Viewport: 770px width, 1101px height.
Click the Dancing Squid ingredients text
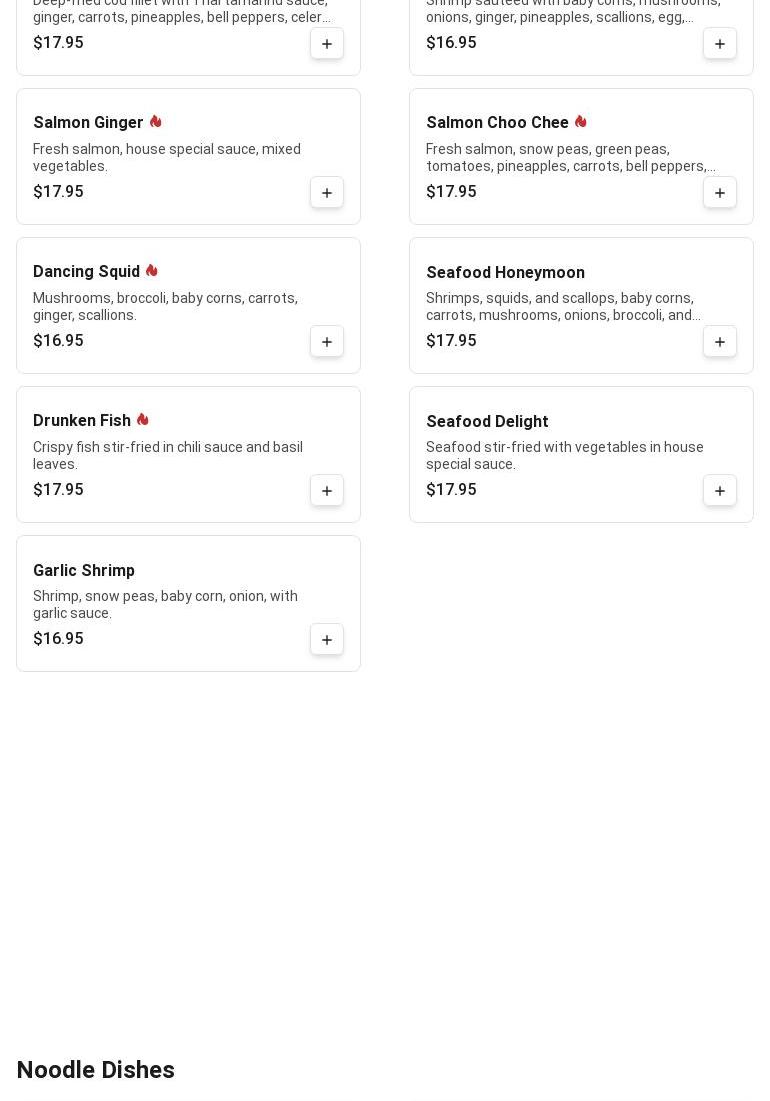tap(165, 306)
